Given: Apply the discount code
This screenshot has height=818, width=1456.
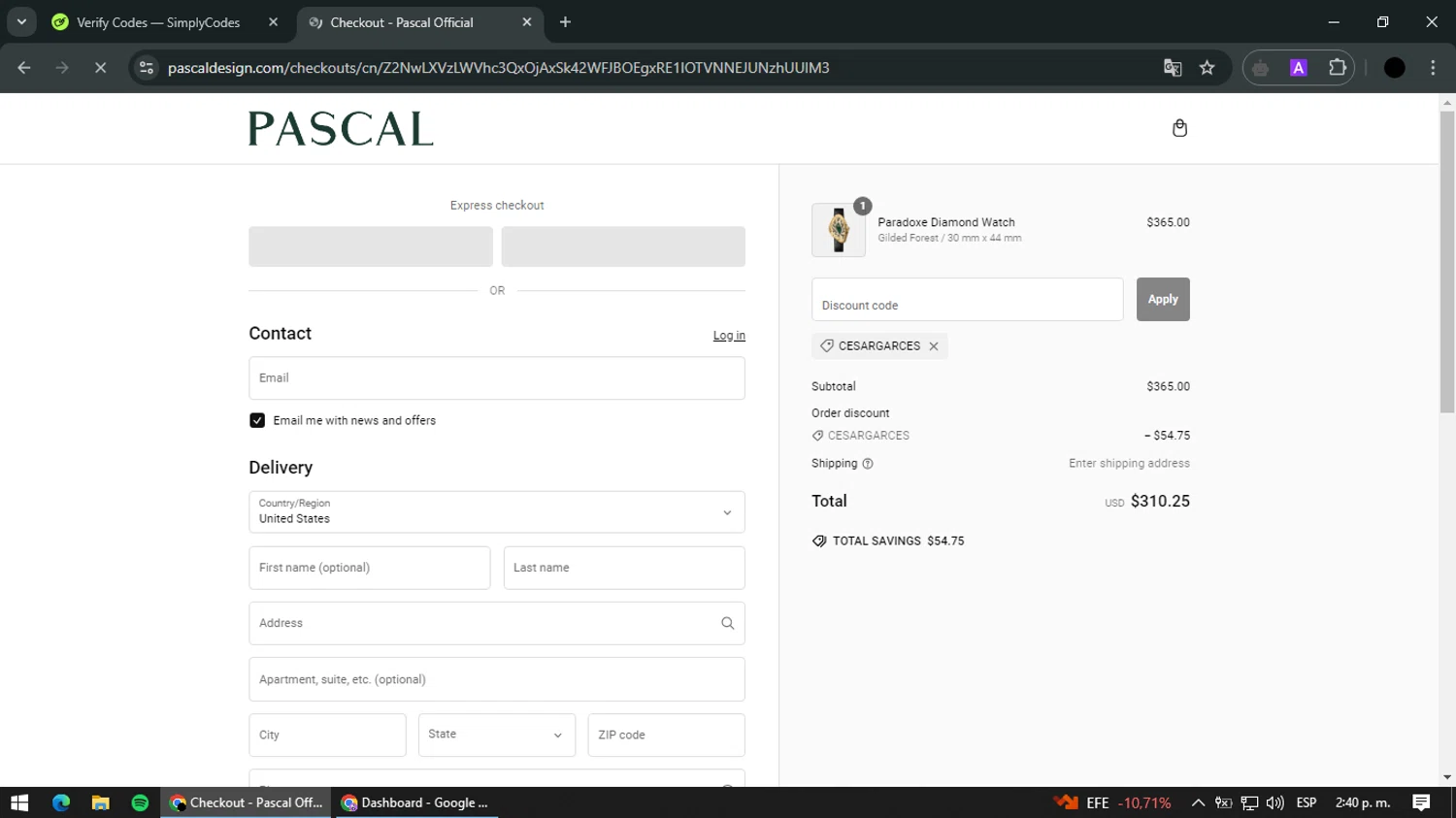Looking at the screenshot, I should point(1163,299).
